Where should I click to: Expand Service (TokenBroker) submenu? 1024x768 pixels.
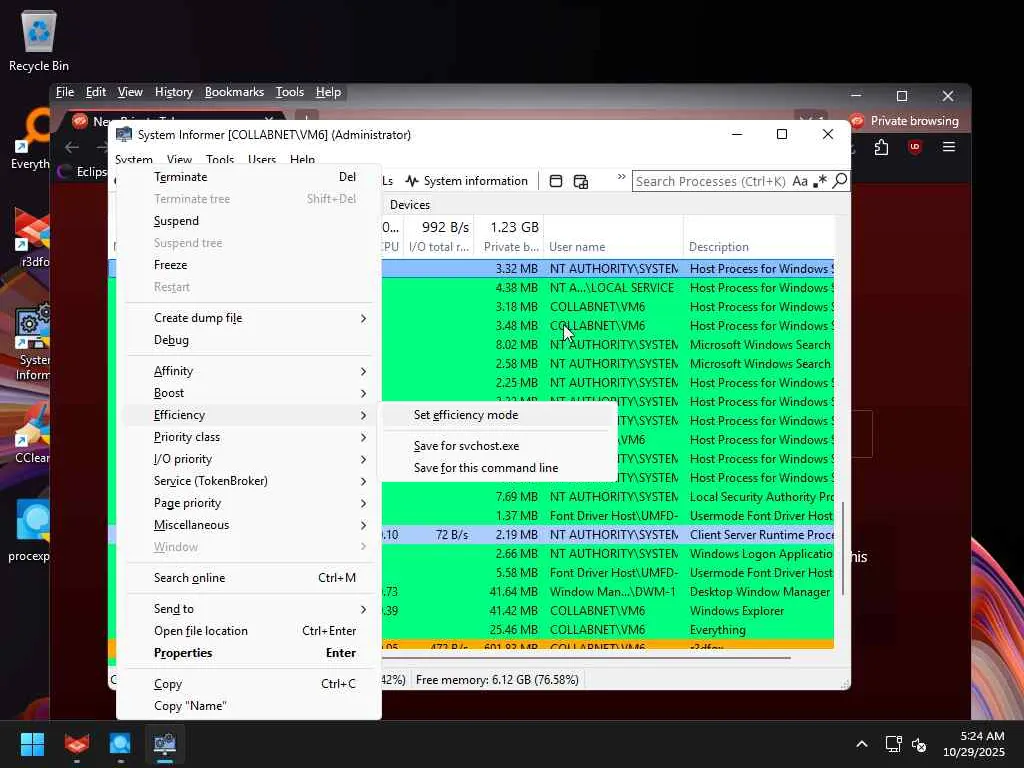249,481
